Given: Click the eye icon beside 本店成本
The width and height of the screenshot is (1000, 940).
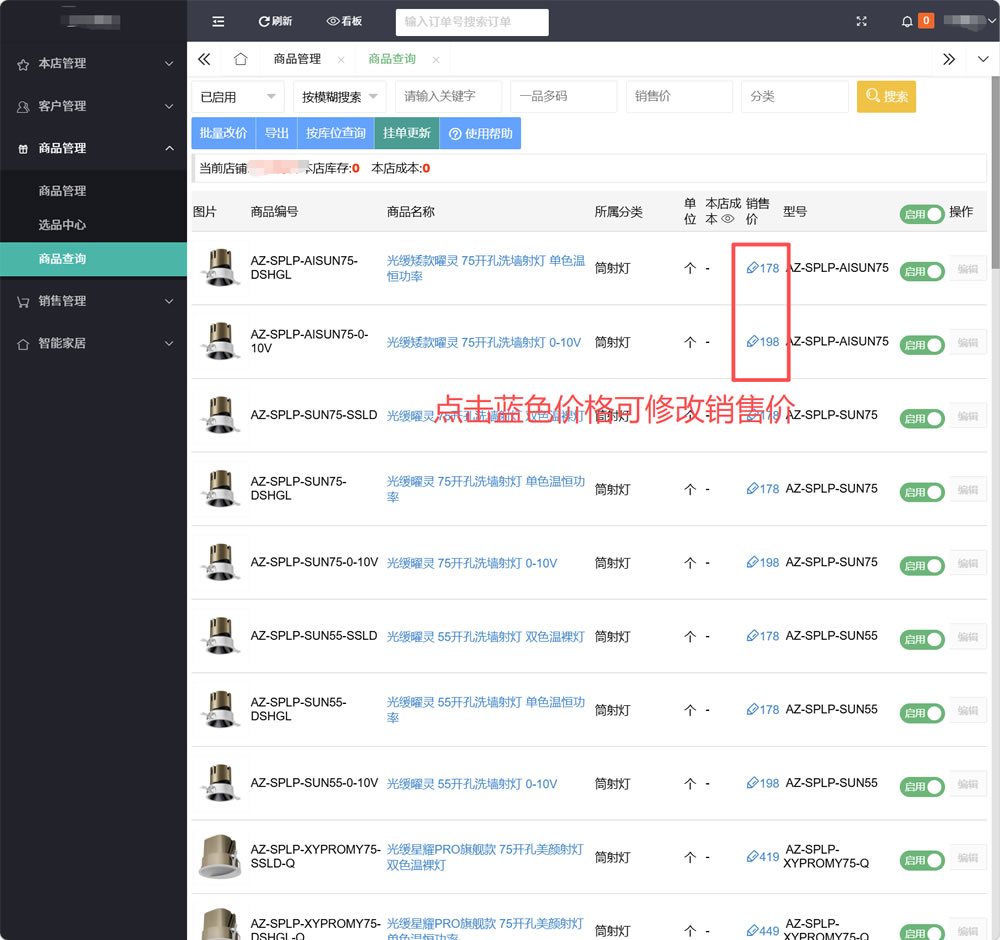Looking at the screenshot, I should tap(728, 218).
